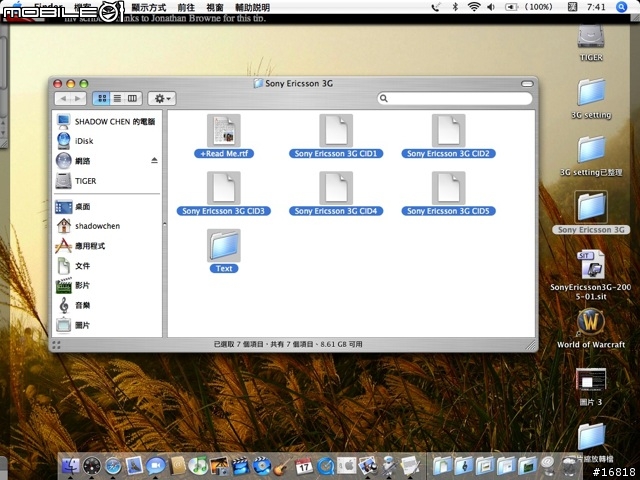Open 文件 documents in sidebar
Screen dimensions: 640x480
[73, 266]
